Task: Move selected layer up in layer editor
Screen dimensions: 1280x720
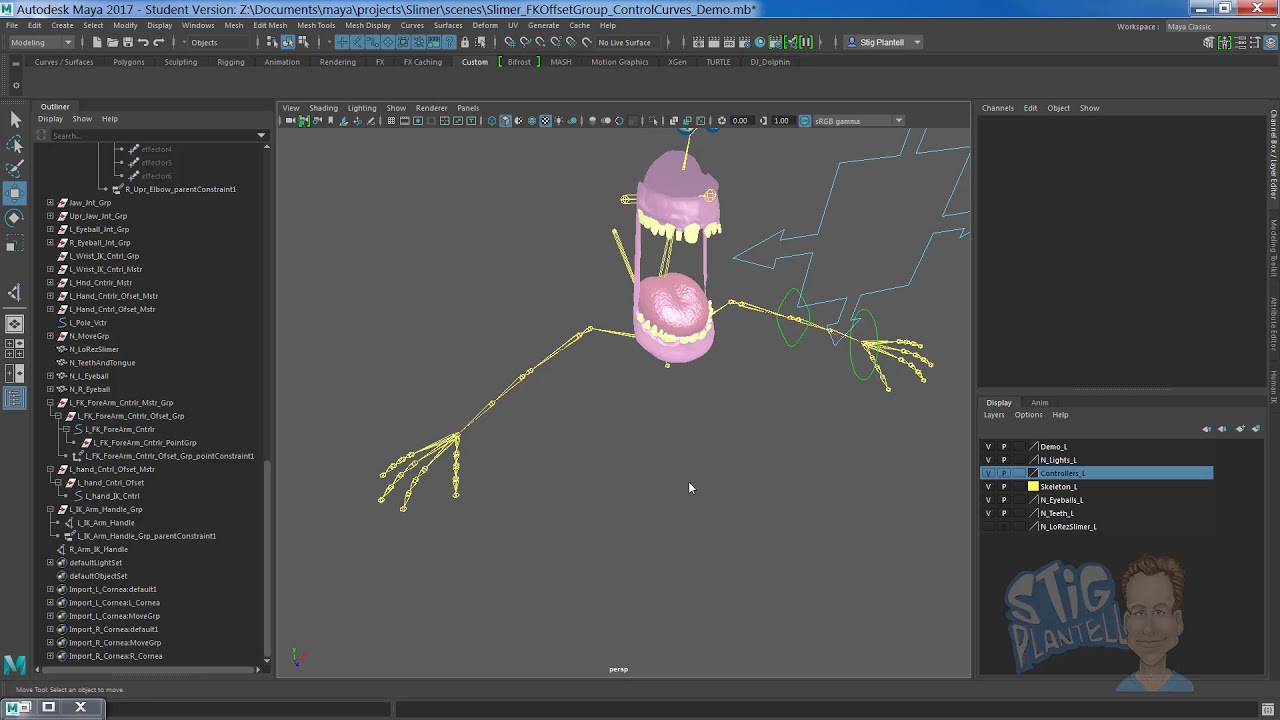Action: tap(1206, 429)
